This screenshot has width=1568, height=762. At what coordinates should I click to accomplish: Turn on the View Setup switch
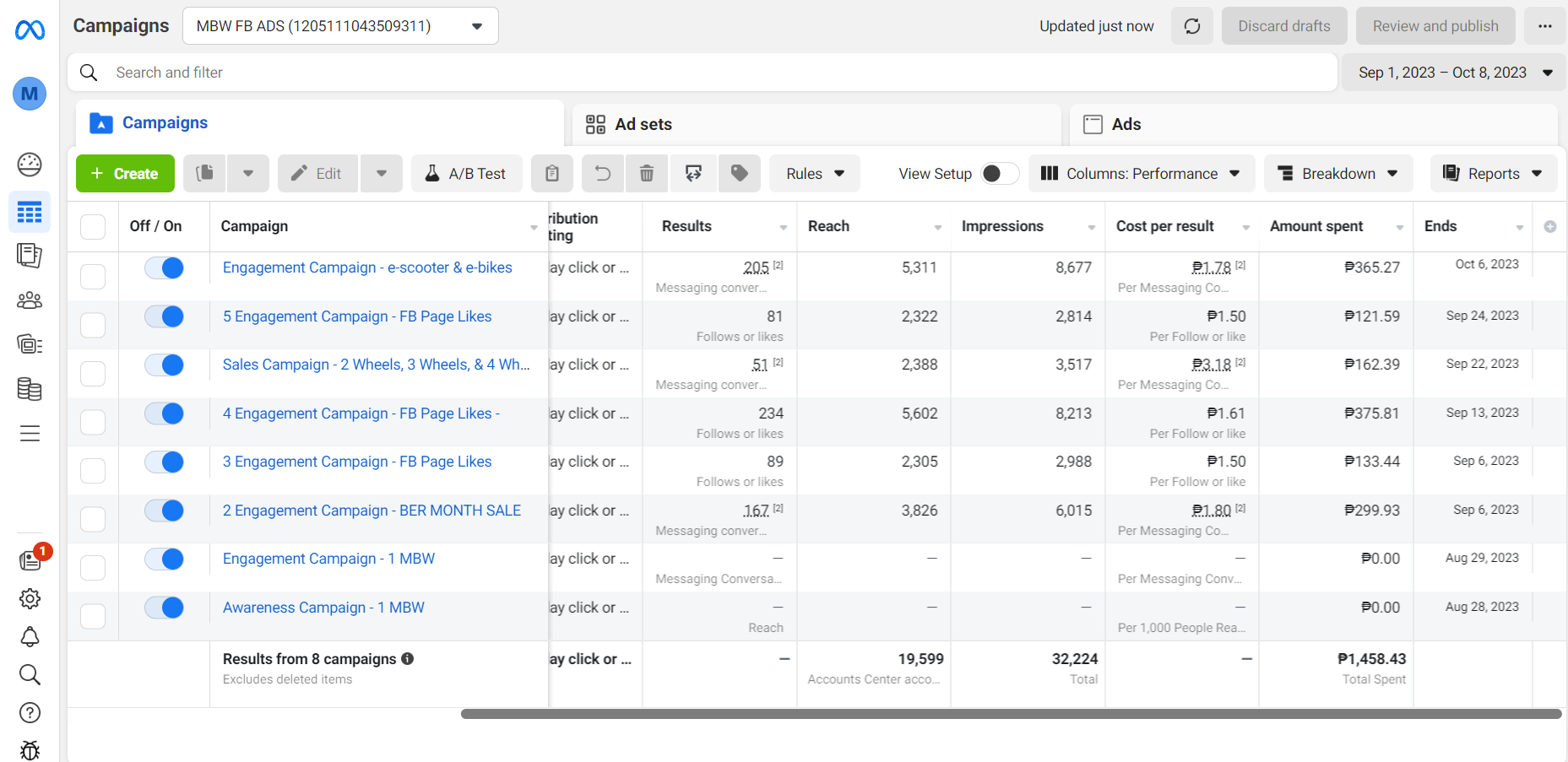[999, 174]
